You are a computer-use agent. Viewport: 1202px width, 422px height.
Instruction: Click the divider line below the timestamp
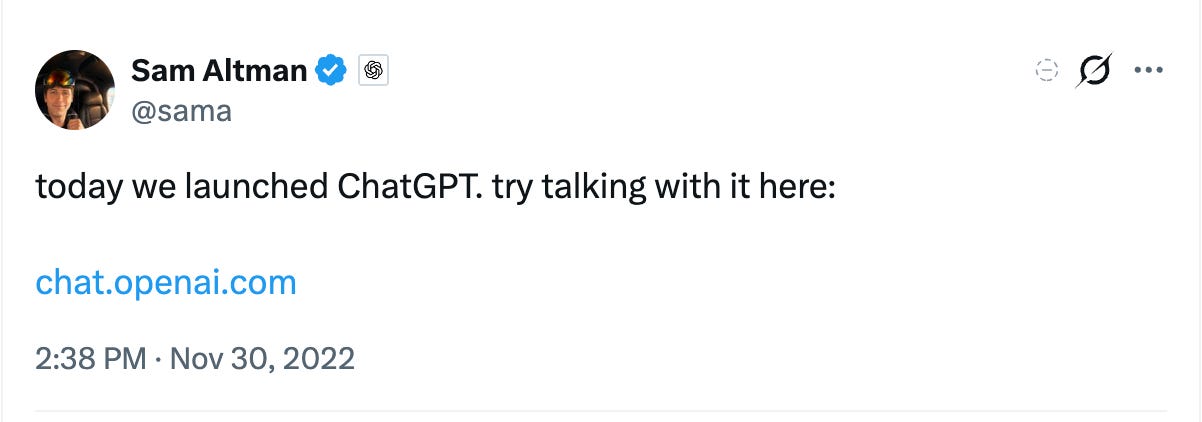click(600, 410)
